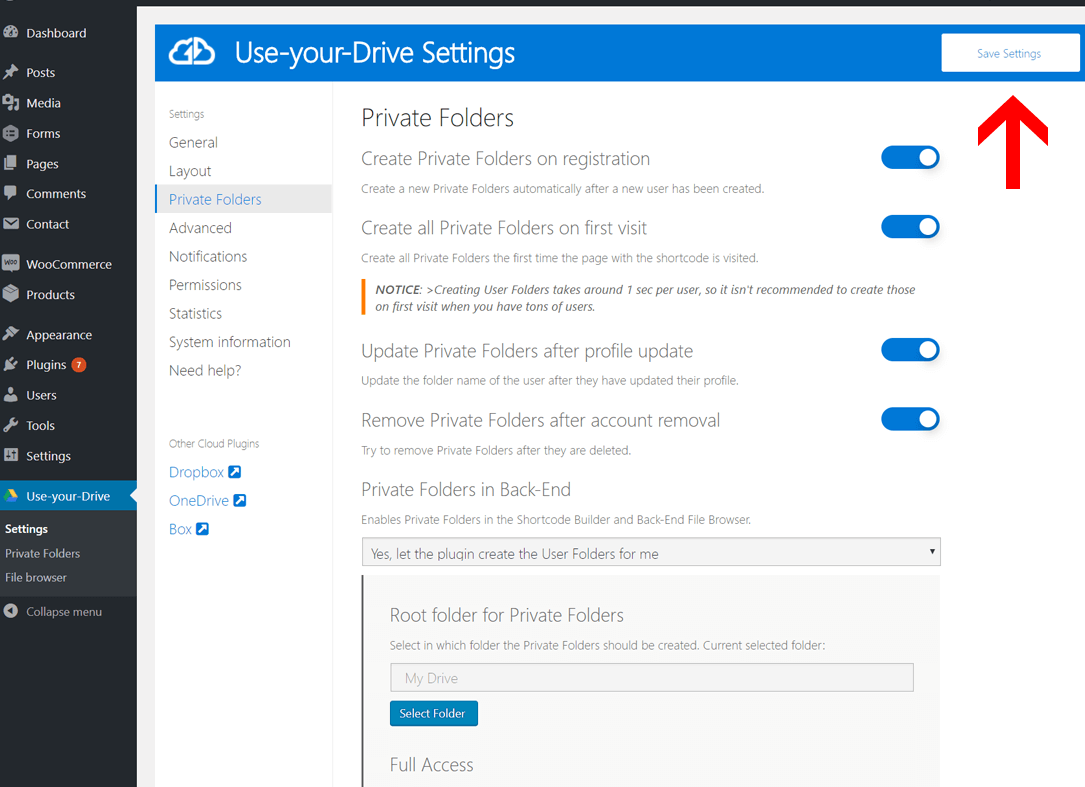Click the My Drive root folder field
Viewport: 1085px width, 787px height.
(x=652, y=678)
